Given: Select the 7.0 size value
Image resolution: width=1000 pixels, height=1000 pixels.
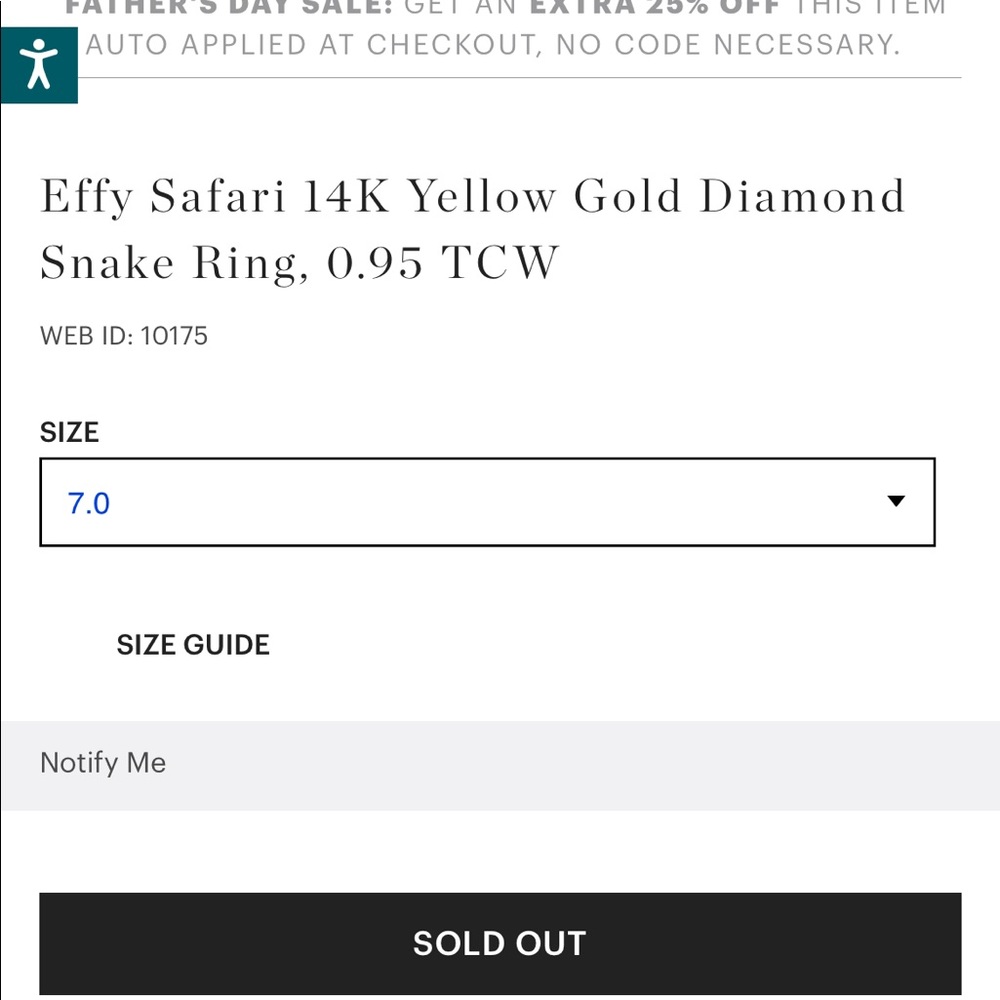Looking at the screenshot, I should (x=89, y=503).
